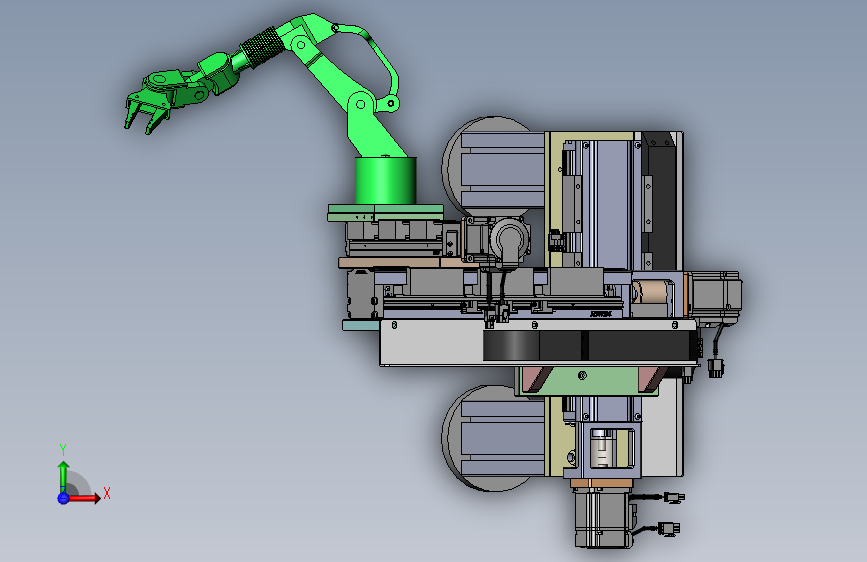Select the green robot gripper claw
The image size is (867, 562).
coord(146,112)
